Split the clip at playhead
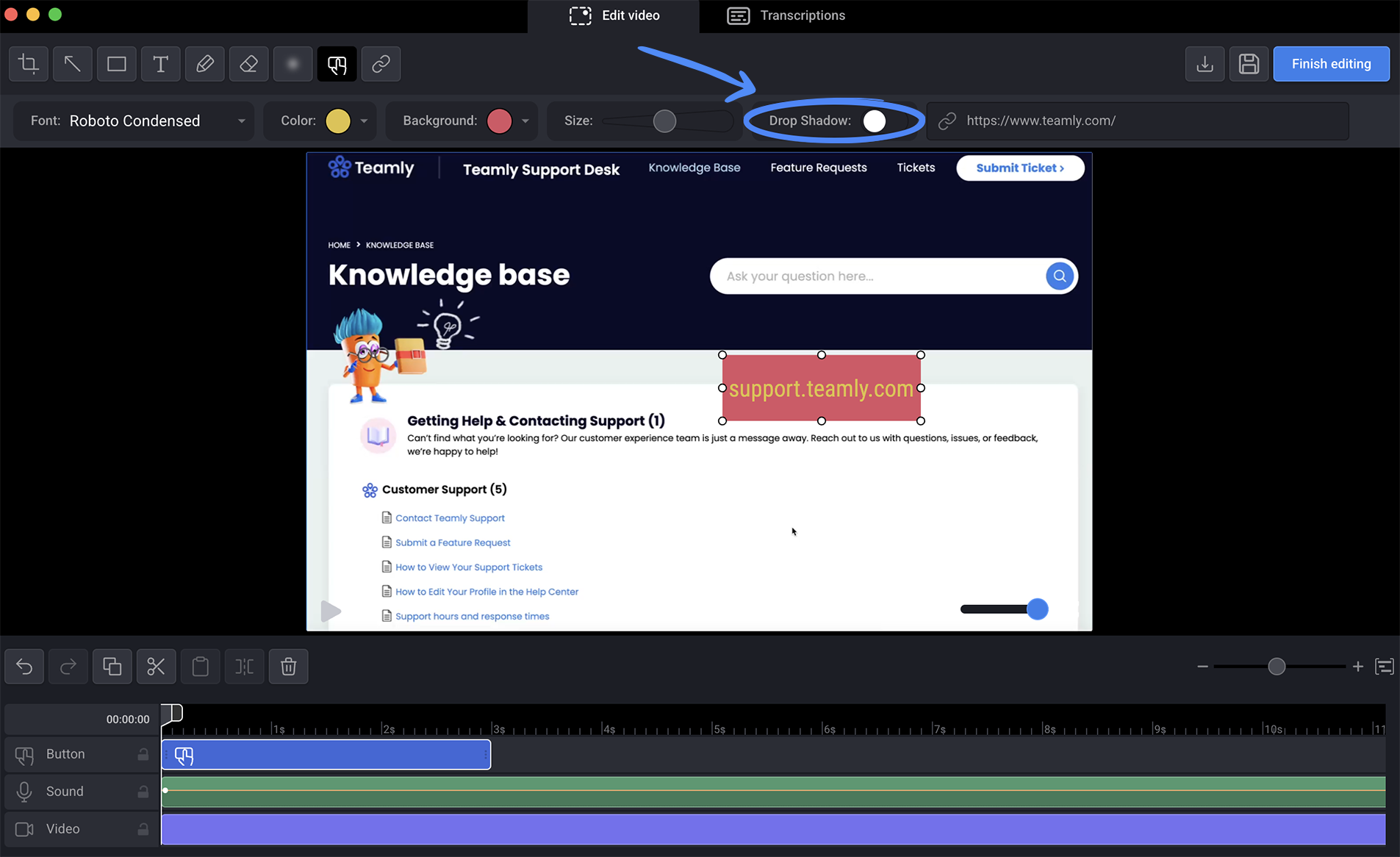 click(245, 667)
